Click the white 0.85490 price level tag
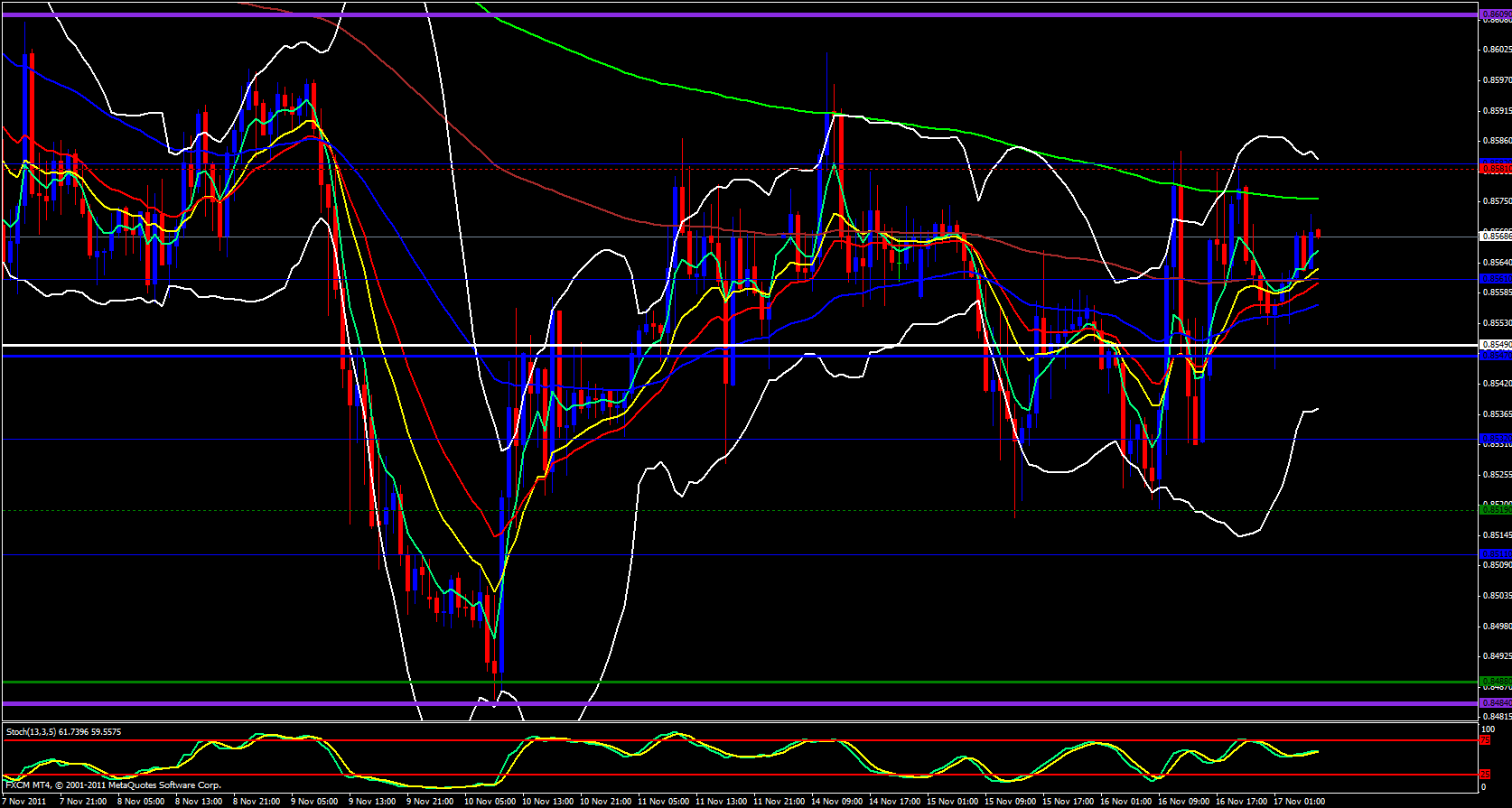Image resolution: width=1512 pixels, height=808 pixels. click(x=1495, y=345)
